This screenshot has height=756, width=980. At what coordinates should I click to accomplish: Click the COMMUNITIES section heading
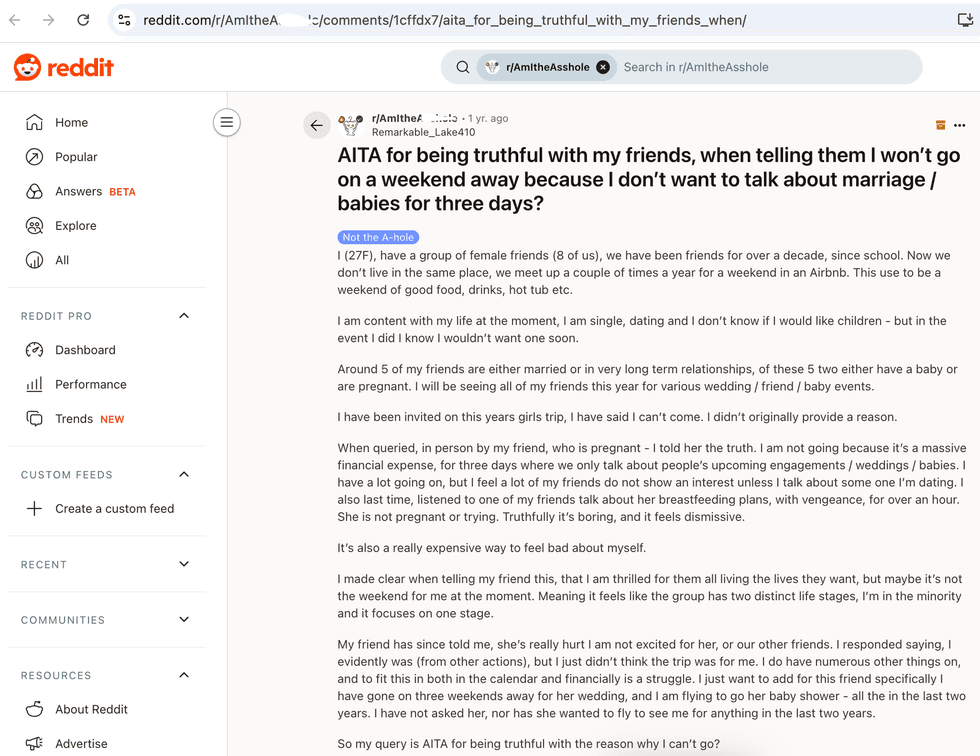click(63, 620)
